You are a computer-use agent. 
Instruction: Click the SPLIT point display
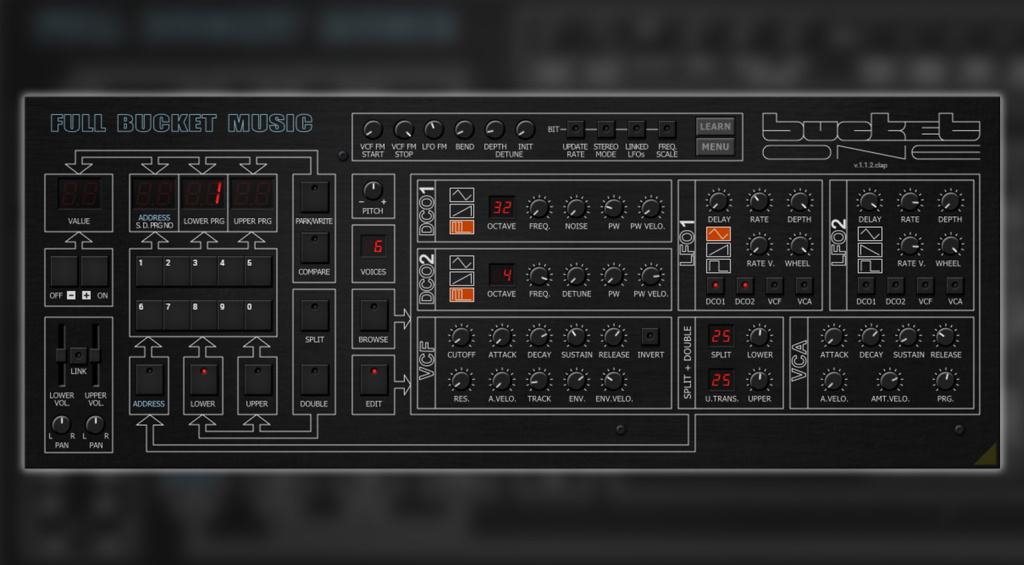pos(721,336)
